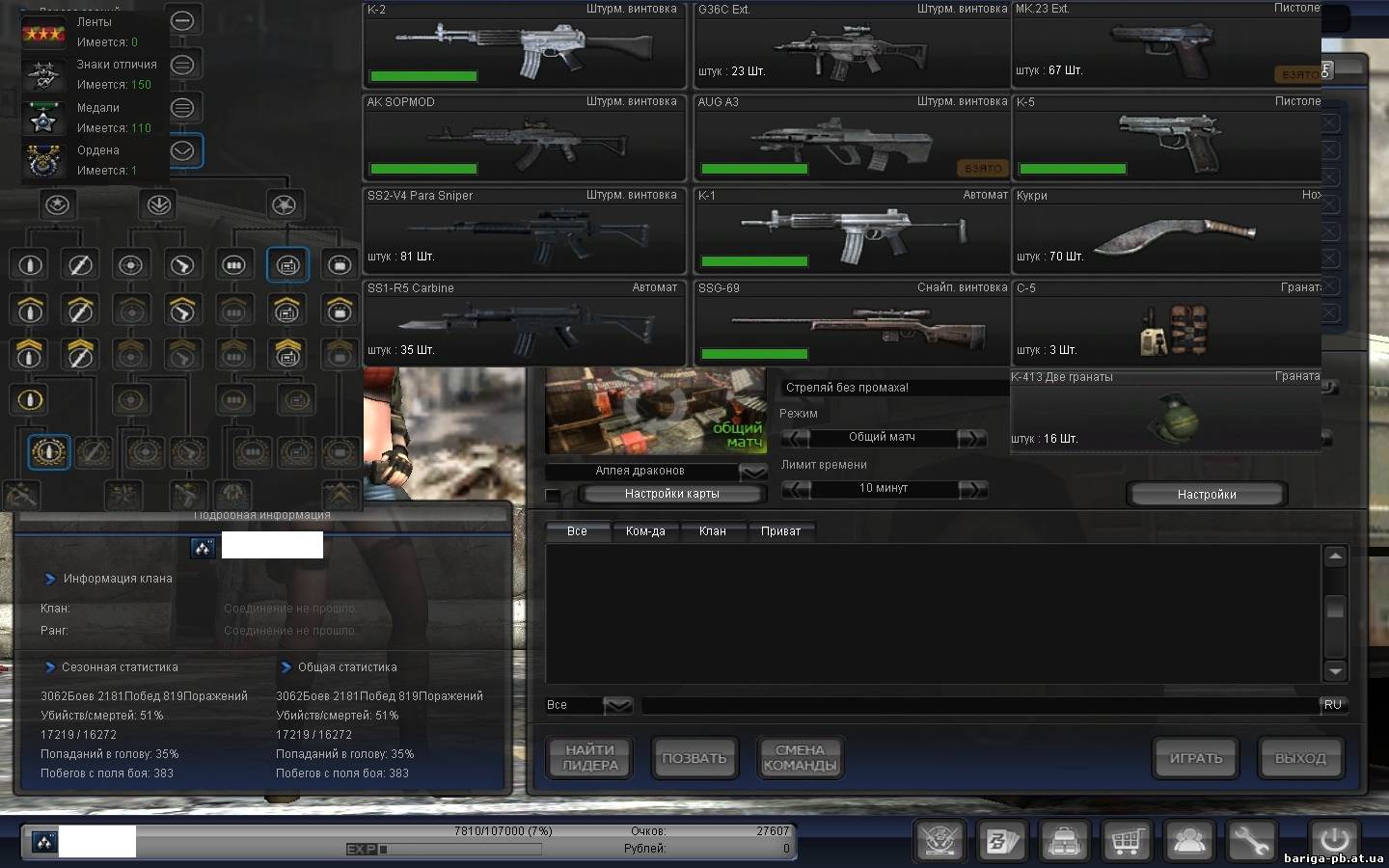Click the ПОЗВАТЬ button
The image size is (1389, 868).
694,759
